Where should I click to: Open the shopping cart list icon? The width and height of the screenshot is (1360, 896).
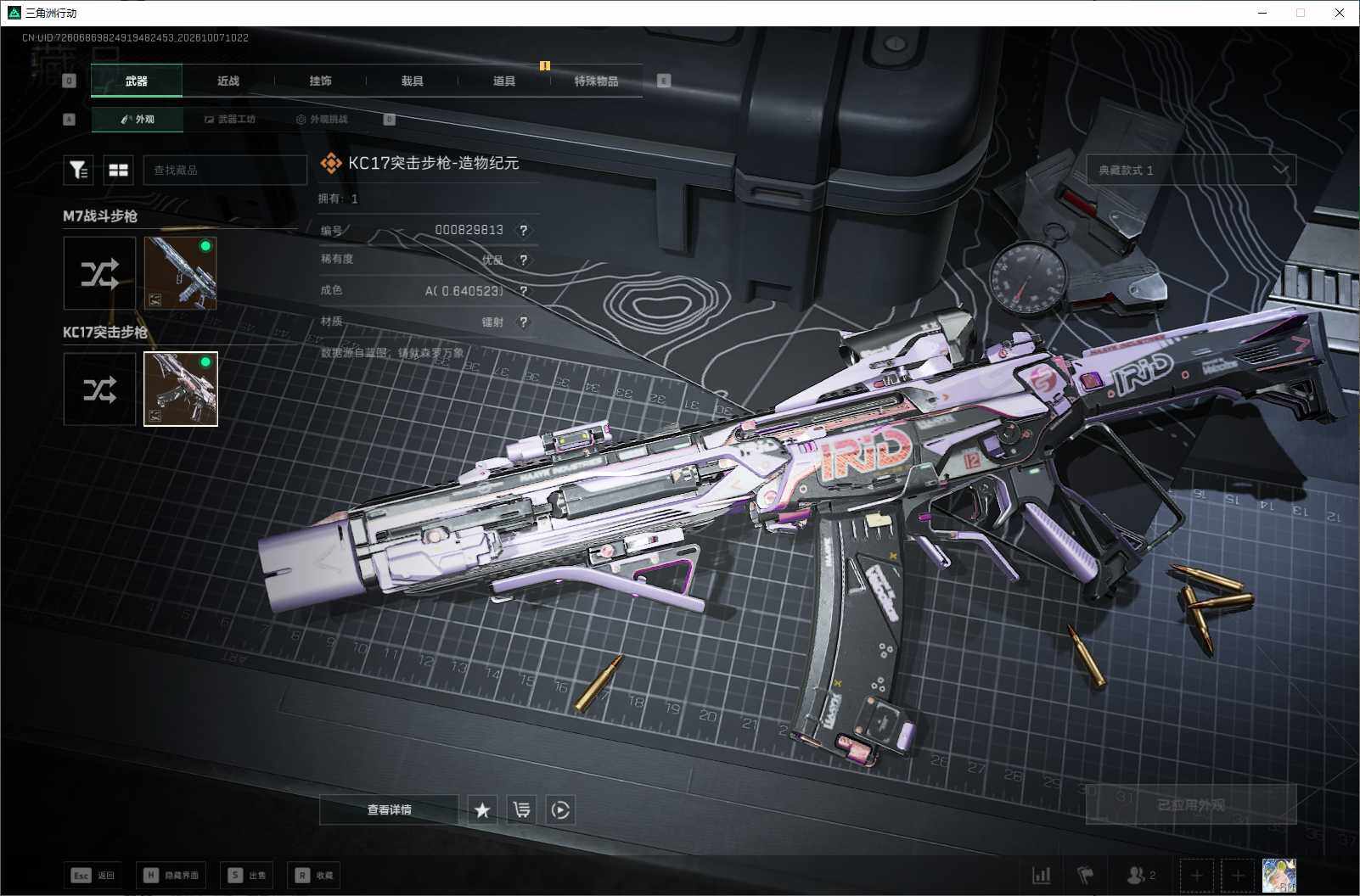click(x=521, y=809)
